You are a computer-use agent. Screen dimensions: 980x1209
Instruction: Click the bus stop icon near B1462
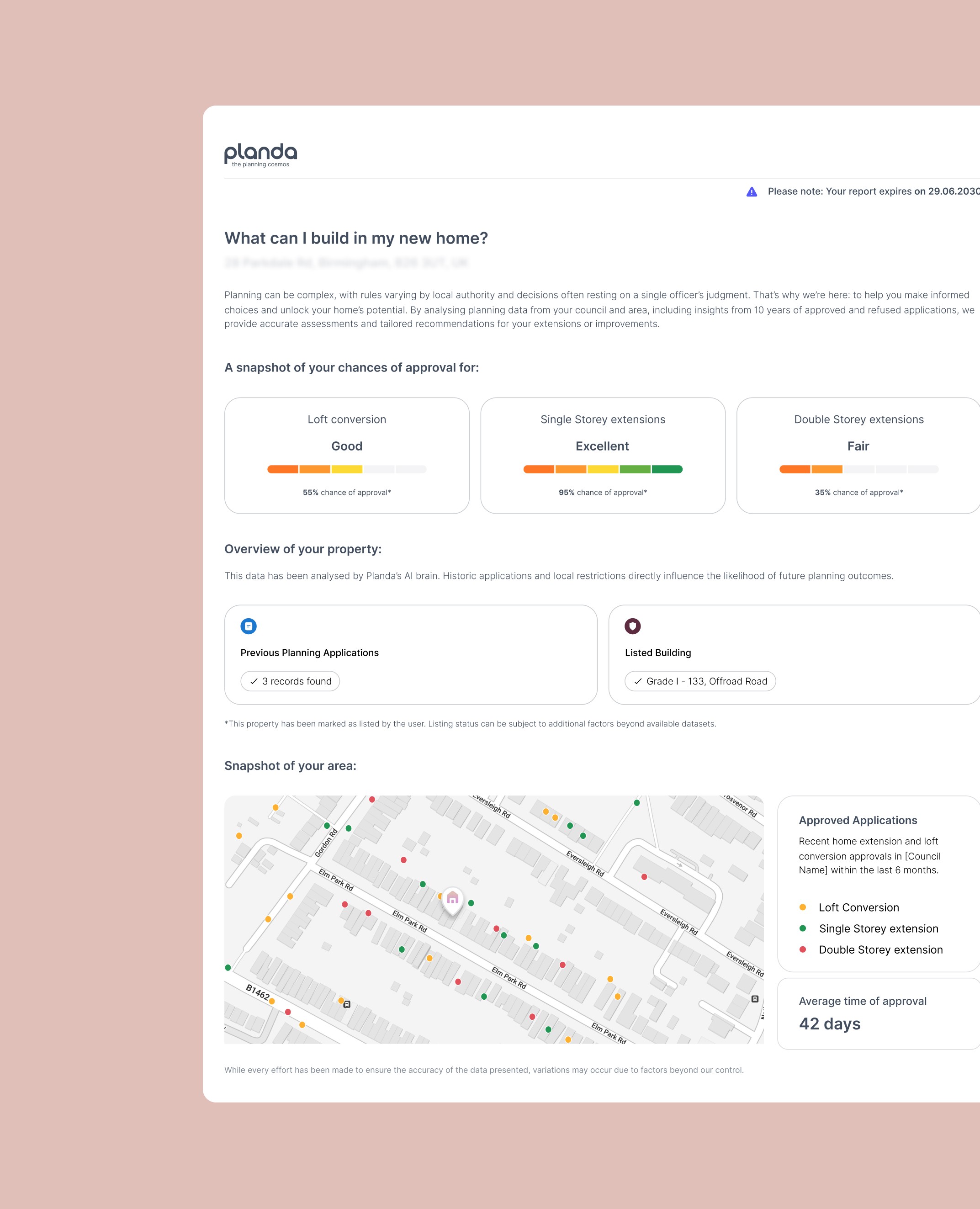point(347,1004)
